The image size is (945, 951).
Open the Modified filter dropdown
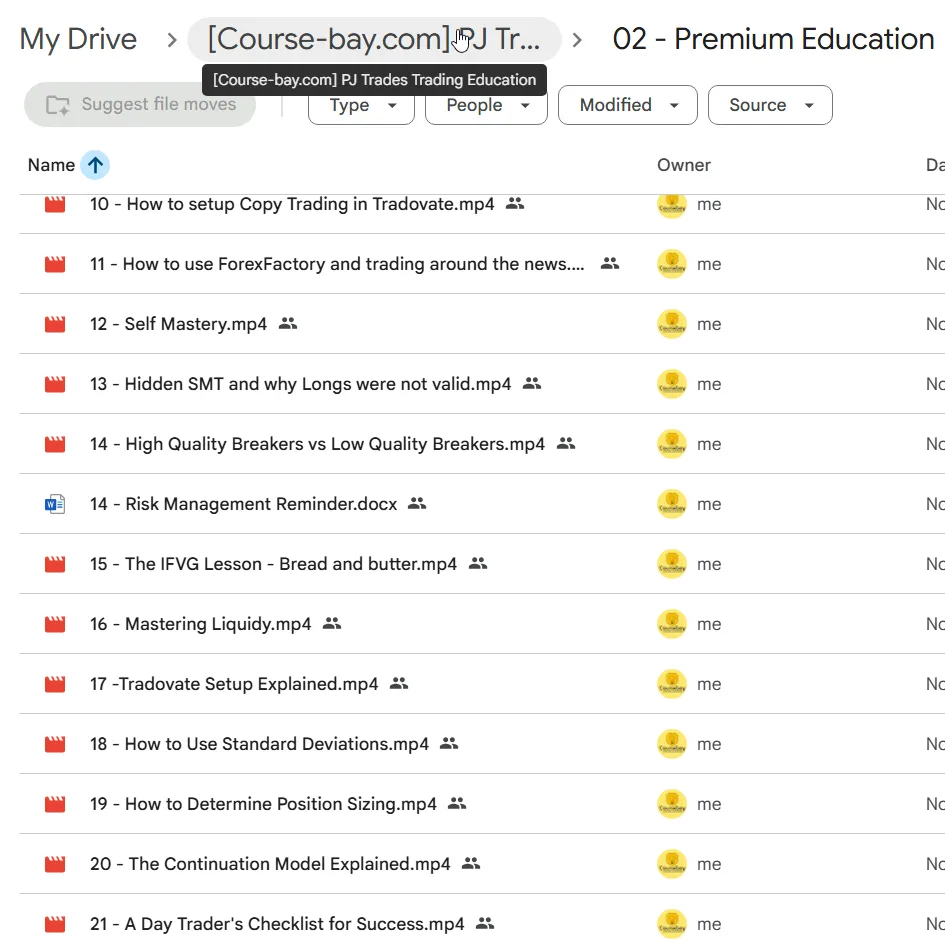coord(628,105)
